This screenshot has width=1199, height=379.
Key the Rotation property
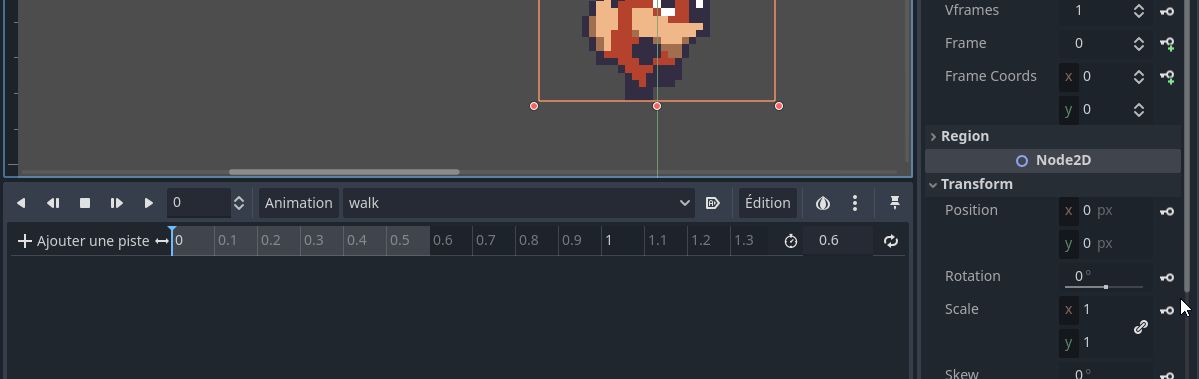(1167, 278)
